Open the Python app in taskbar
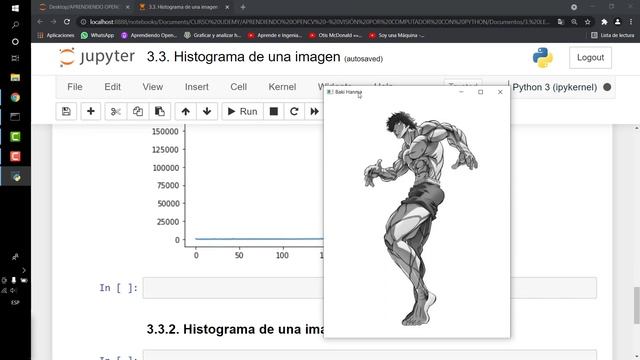Viewport: 640px width, 360px height. pos(16,177)
